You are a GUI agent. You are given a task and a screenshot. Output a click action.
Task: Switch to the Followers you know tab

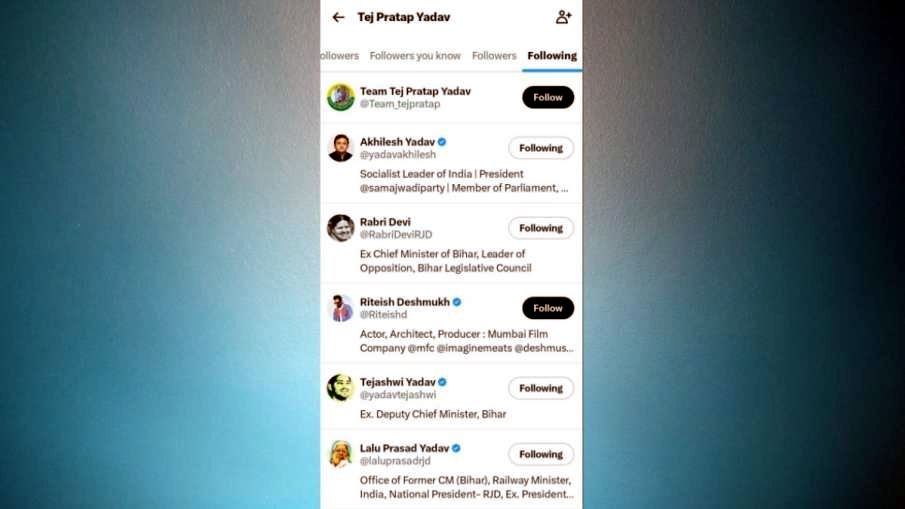415,56
